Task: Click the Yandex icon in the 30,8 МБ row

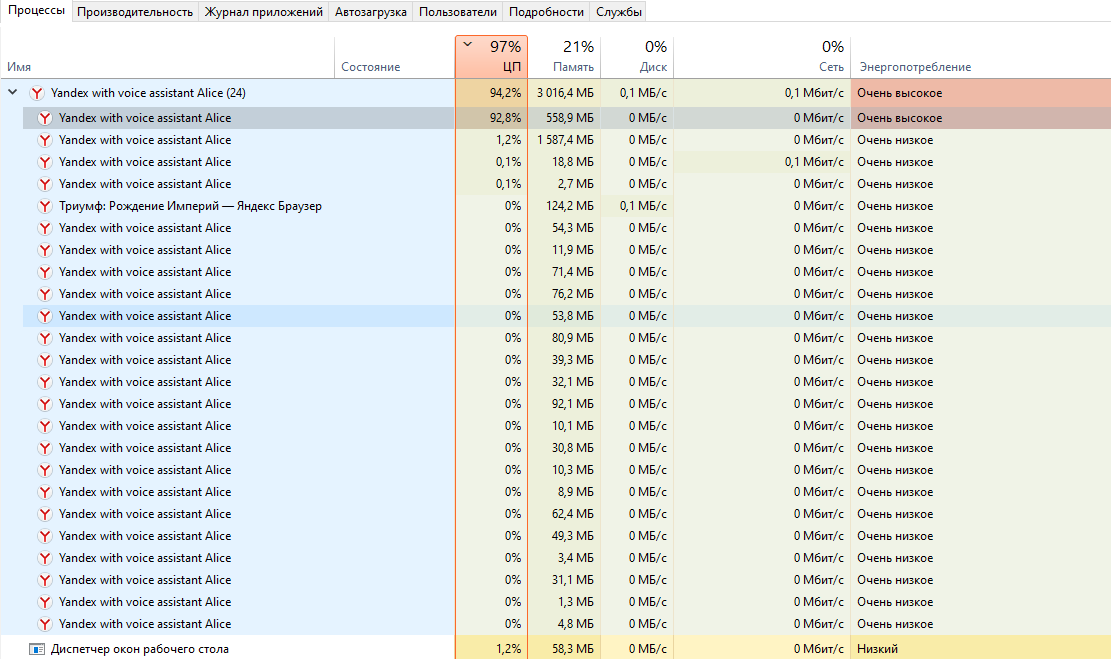Action: (x=45, y=448)
